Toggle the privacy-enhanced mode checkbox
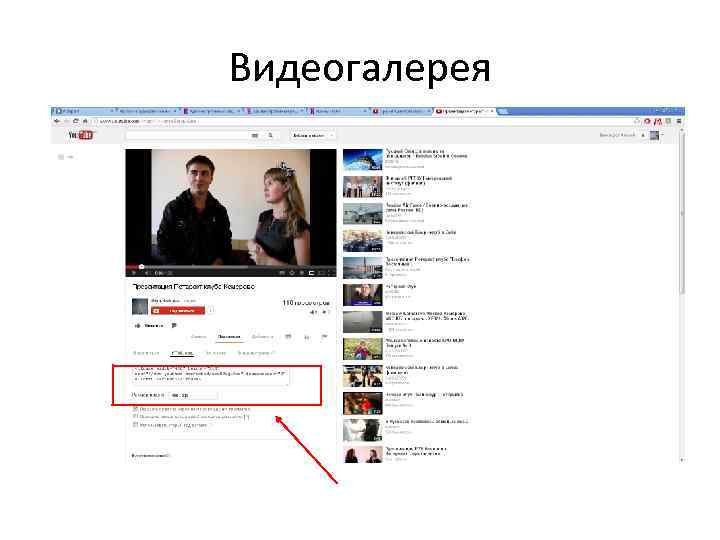The image size is (720, 540). 135,417
